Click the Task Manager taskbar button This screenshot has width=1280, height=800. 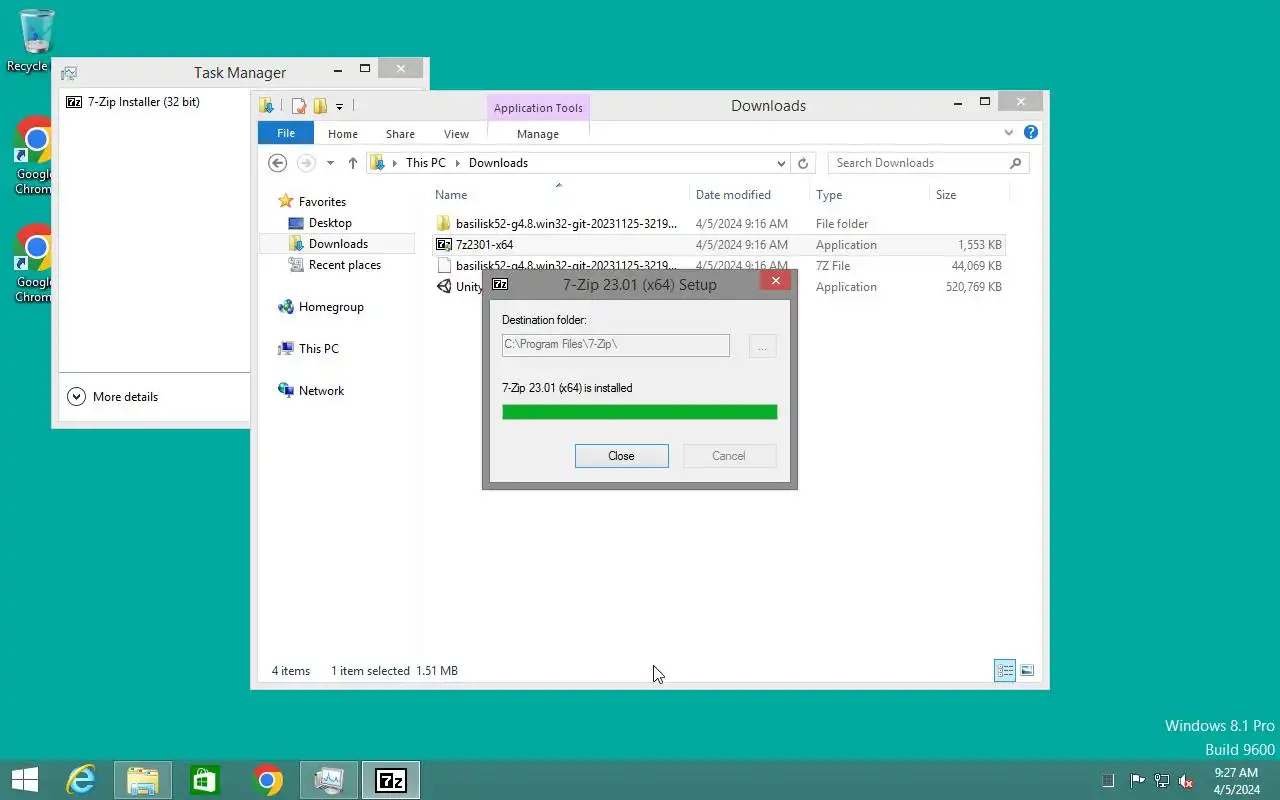click(329, 780)
